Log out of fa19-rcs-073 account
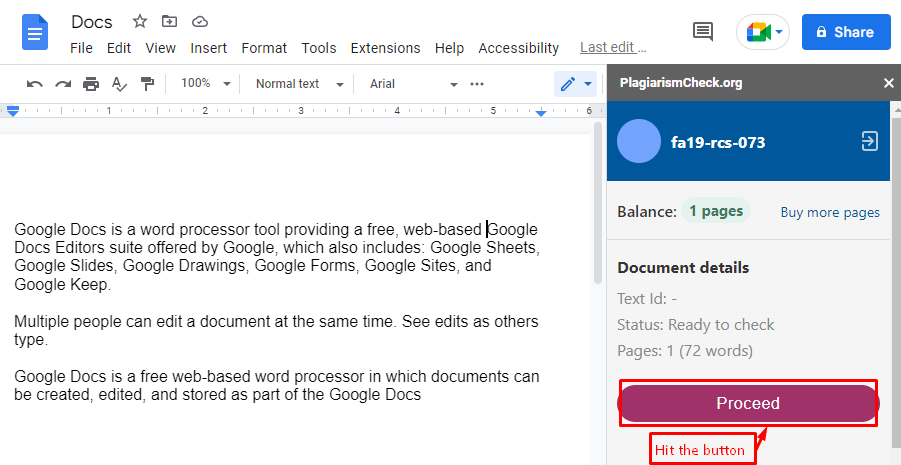 pyautogui.click(x=869, y=141)
